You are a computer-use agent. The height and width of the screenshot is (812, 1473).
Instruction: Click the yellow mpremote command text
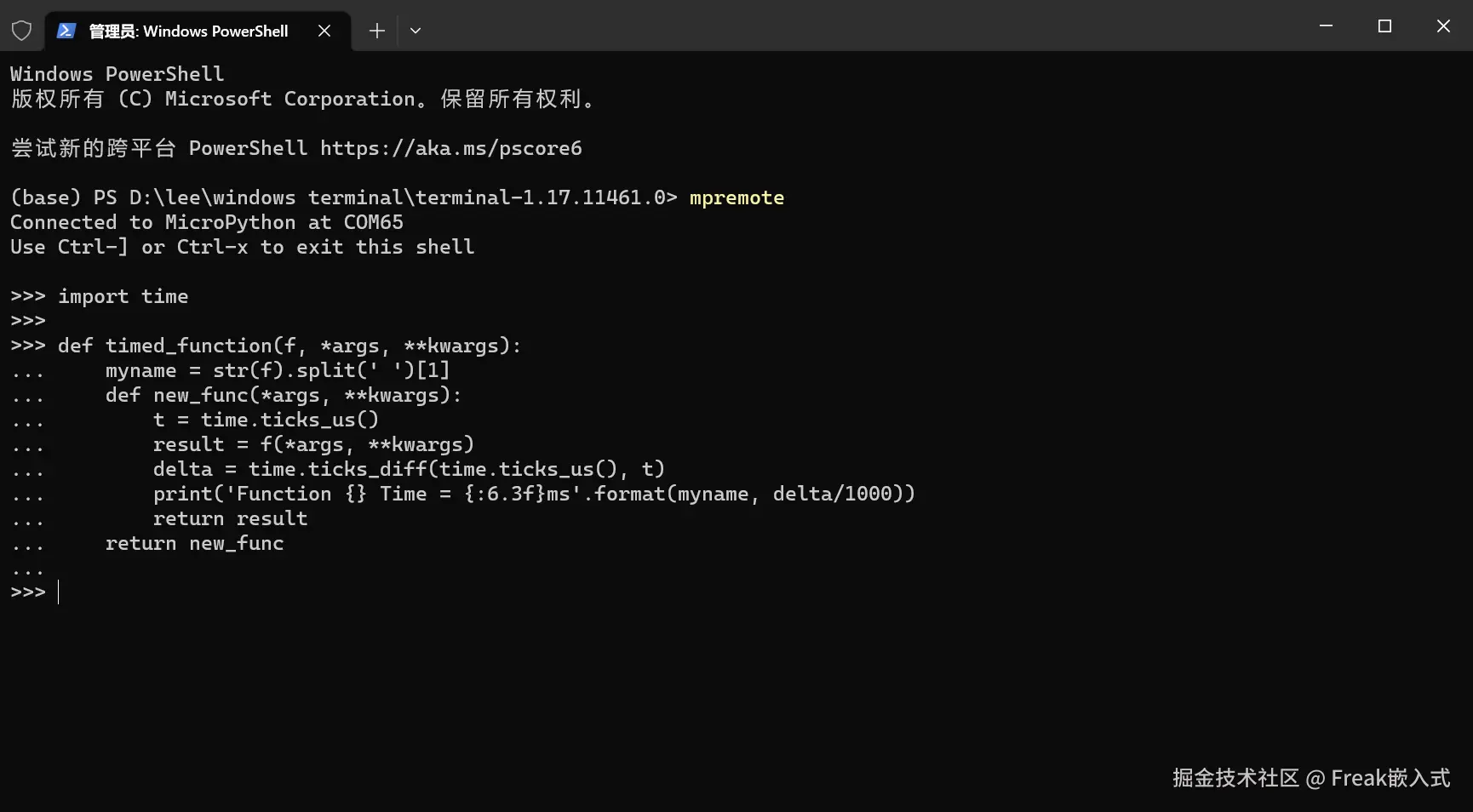736,197
